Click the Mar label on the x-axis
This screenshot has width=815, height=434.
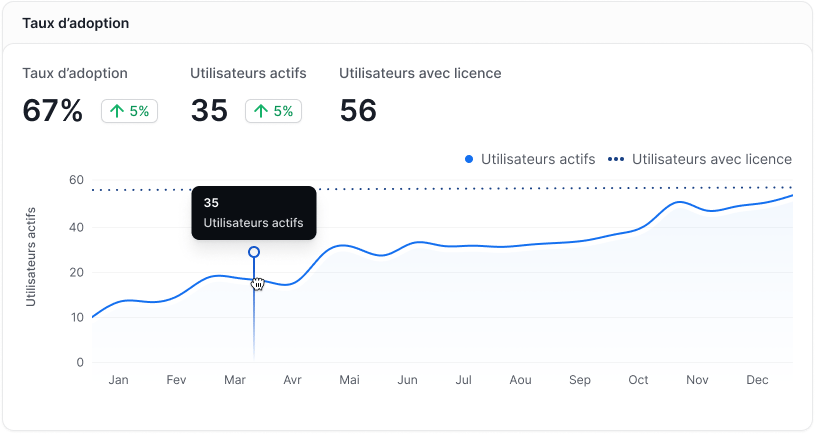click(235, 381)
